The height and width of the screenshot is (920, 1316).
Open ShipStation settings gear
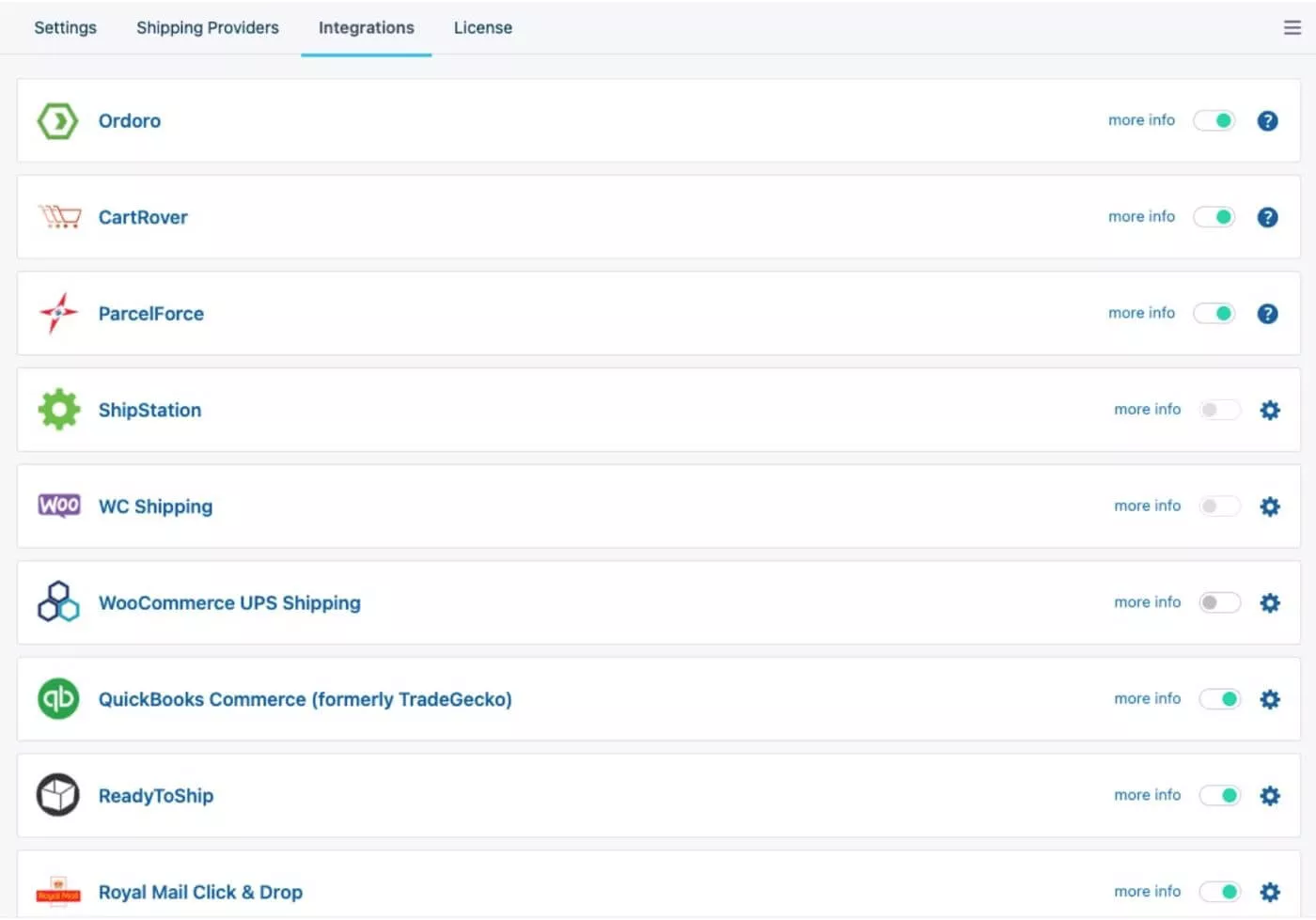1270,410
